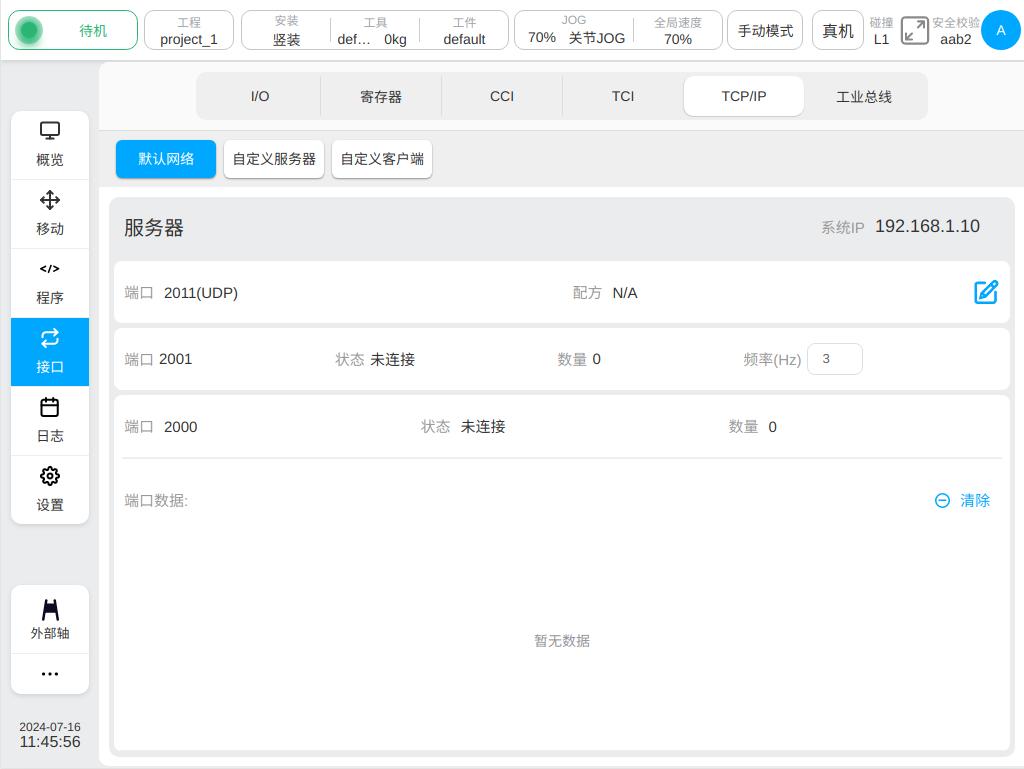Toggle the 手动模式 manual mode button
Viewport: 1024px width, 769px height.
[x=765, y=31]
